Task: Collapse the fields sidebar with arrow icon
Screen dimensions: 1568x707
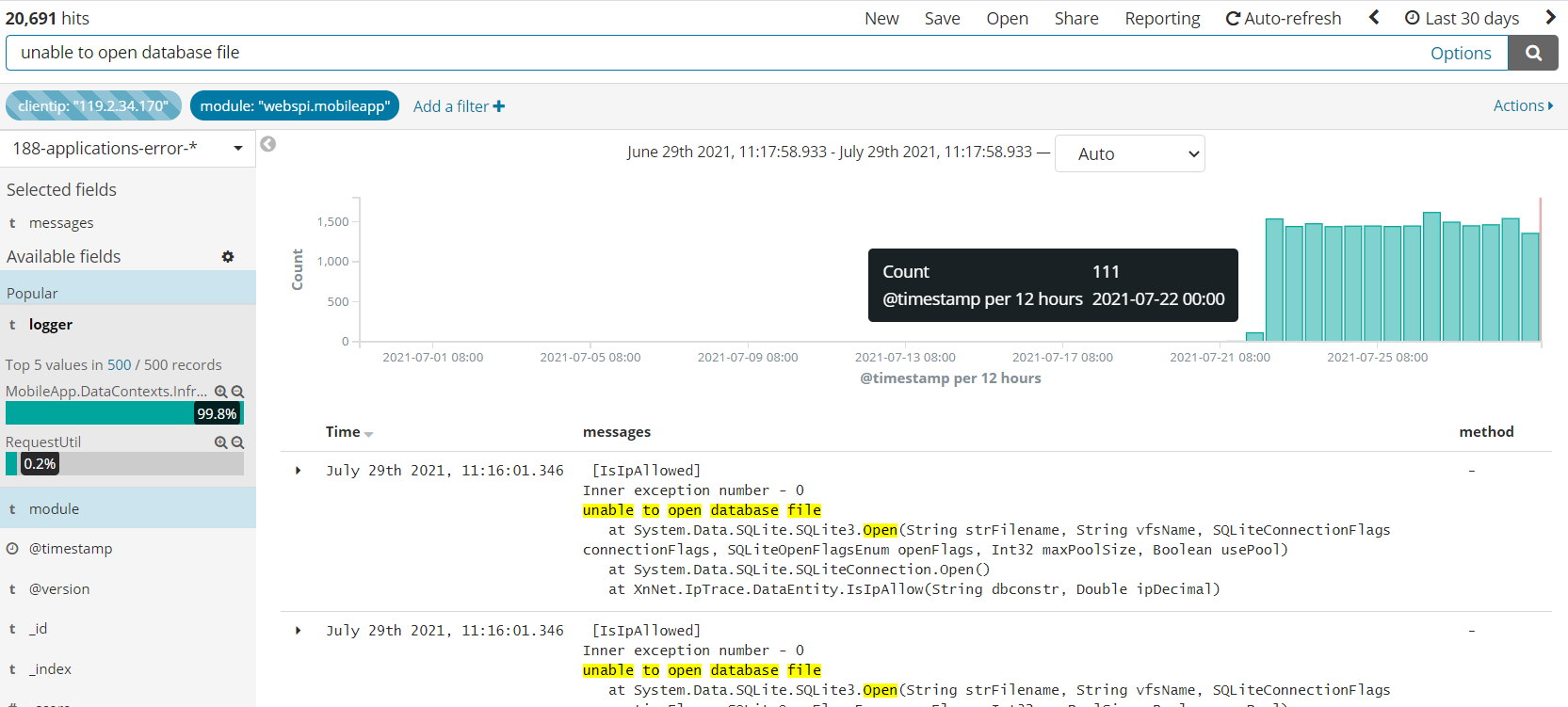Action: coord(268,144)
